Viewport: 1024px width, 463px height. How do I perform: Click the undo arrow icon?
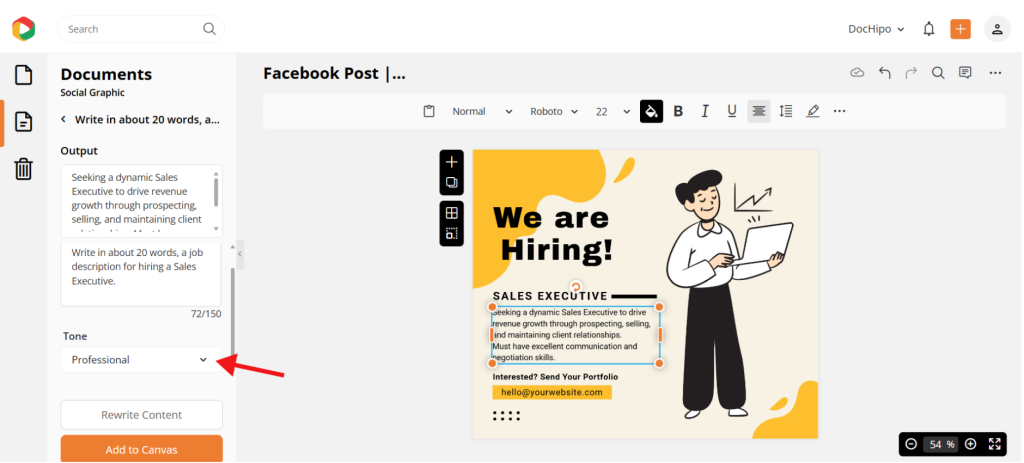(x=885, y=73)
